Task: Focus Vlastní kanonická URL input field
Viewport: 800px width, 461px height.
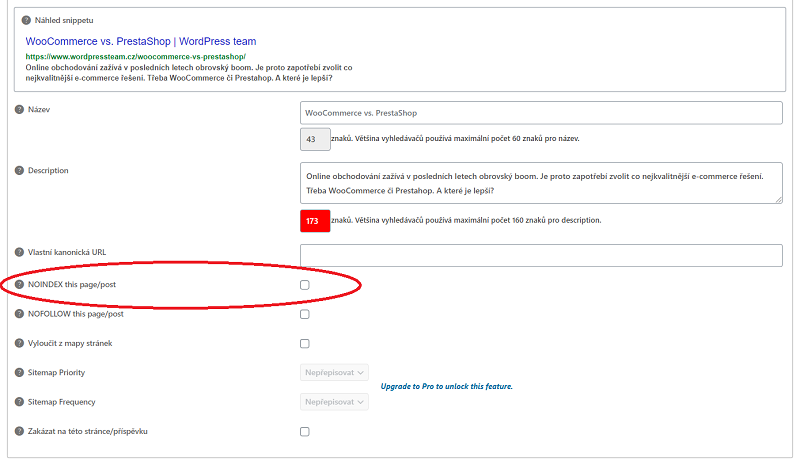Action: (541, 255)
